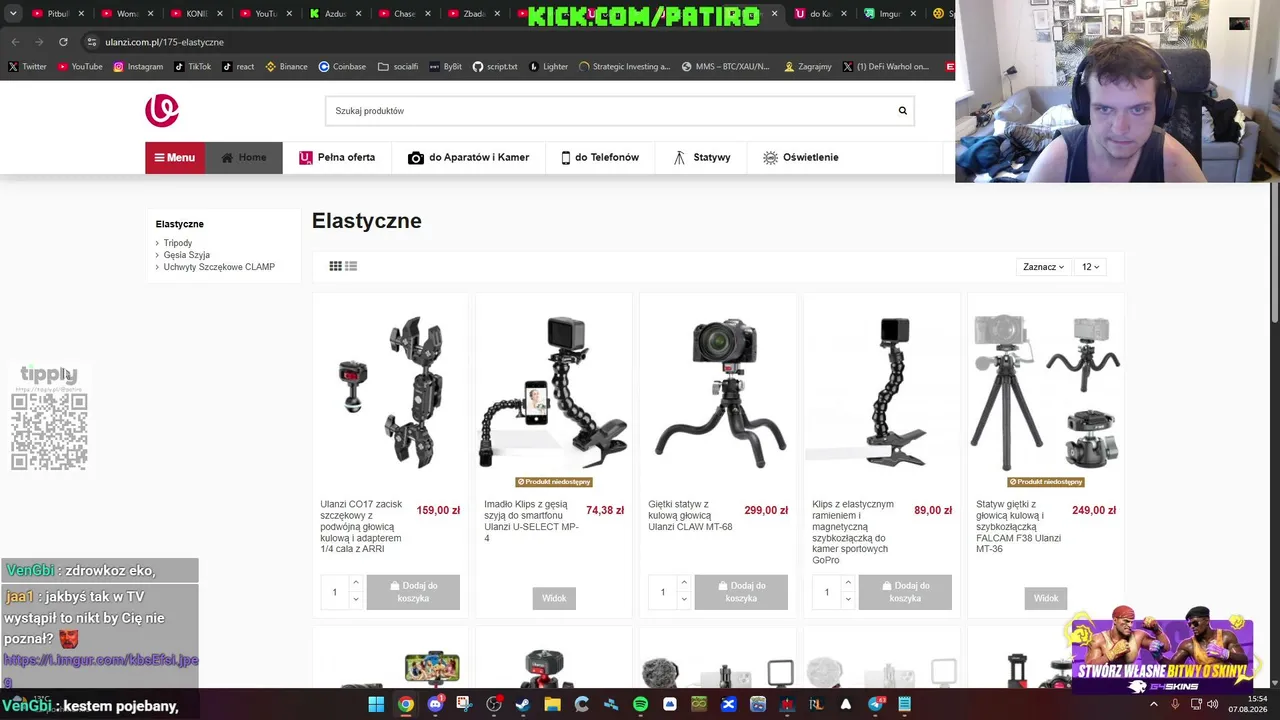Open the Lighter bookmark
Image resolution: width=1280 pixels, height=720 pixels.
pos(548,67)
